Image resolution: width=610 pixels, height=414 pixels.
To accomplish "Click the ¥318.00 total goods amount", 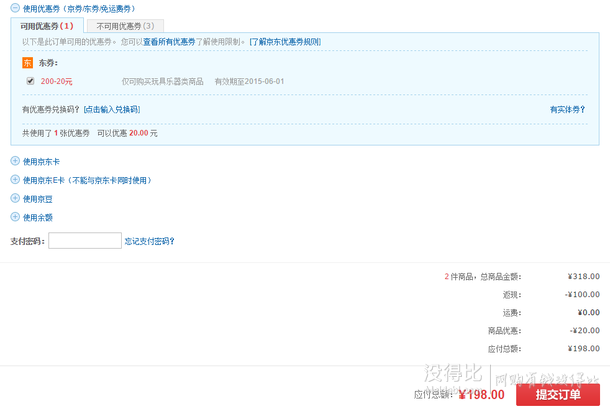I will click(584, 276).
